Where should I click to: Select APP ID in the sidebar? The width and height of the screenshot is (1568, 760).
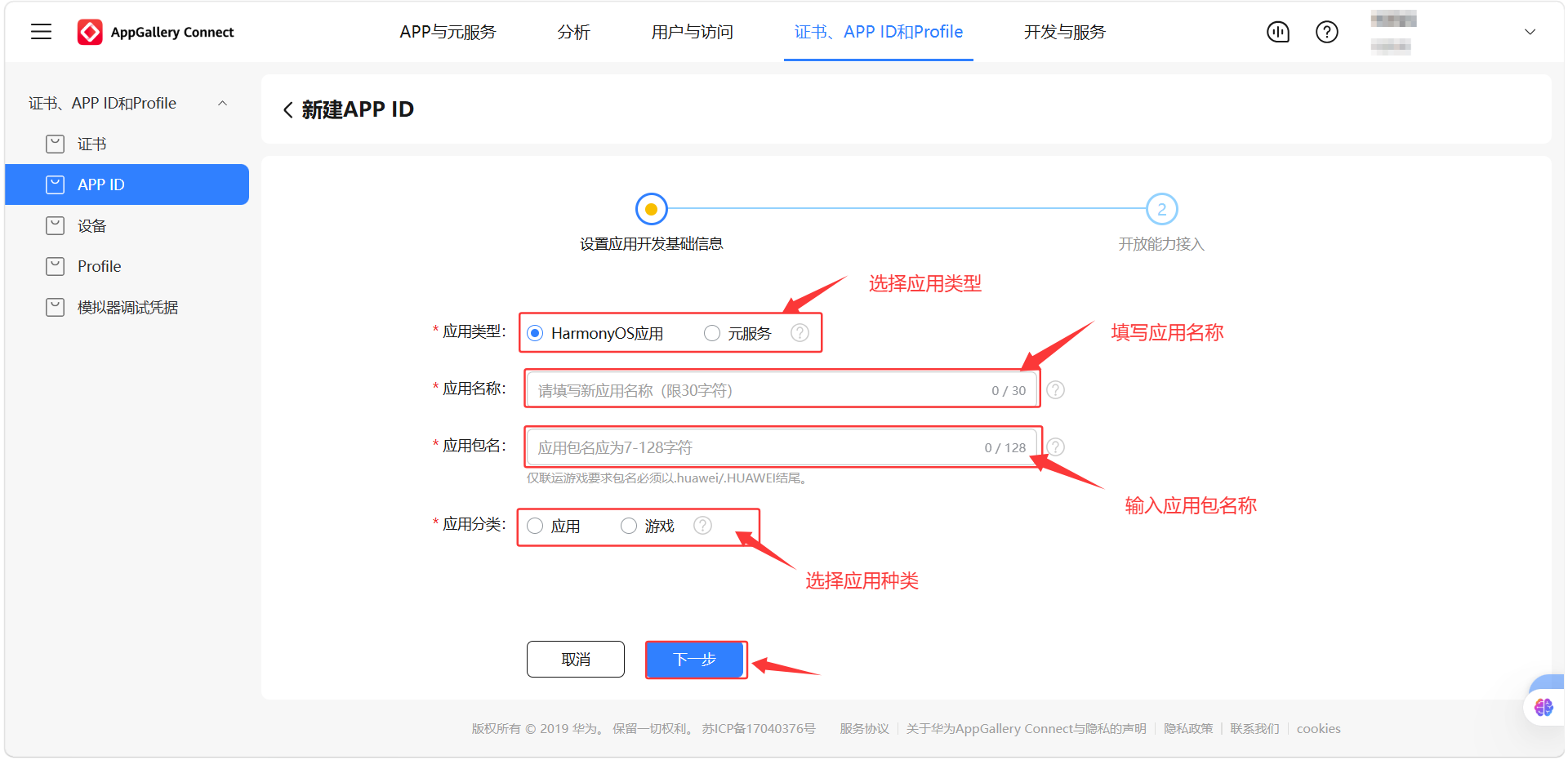click(x=127, y=184)
